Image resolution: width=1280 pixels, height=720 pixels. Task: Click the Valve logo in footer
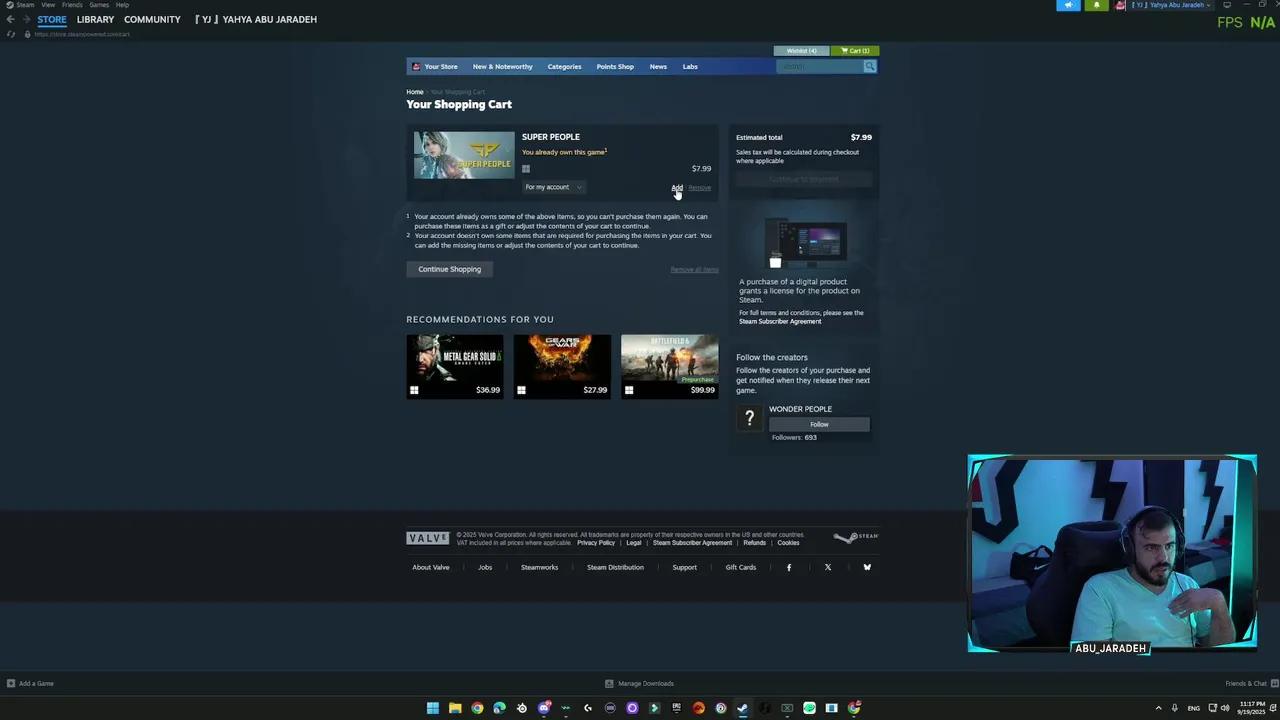tap(428, 538)
